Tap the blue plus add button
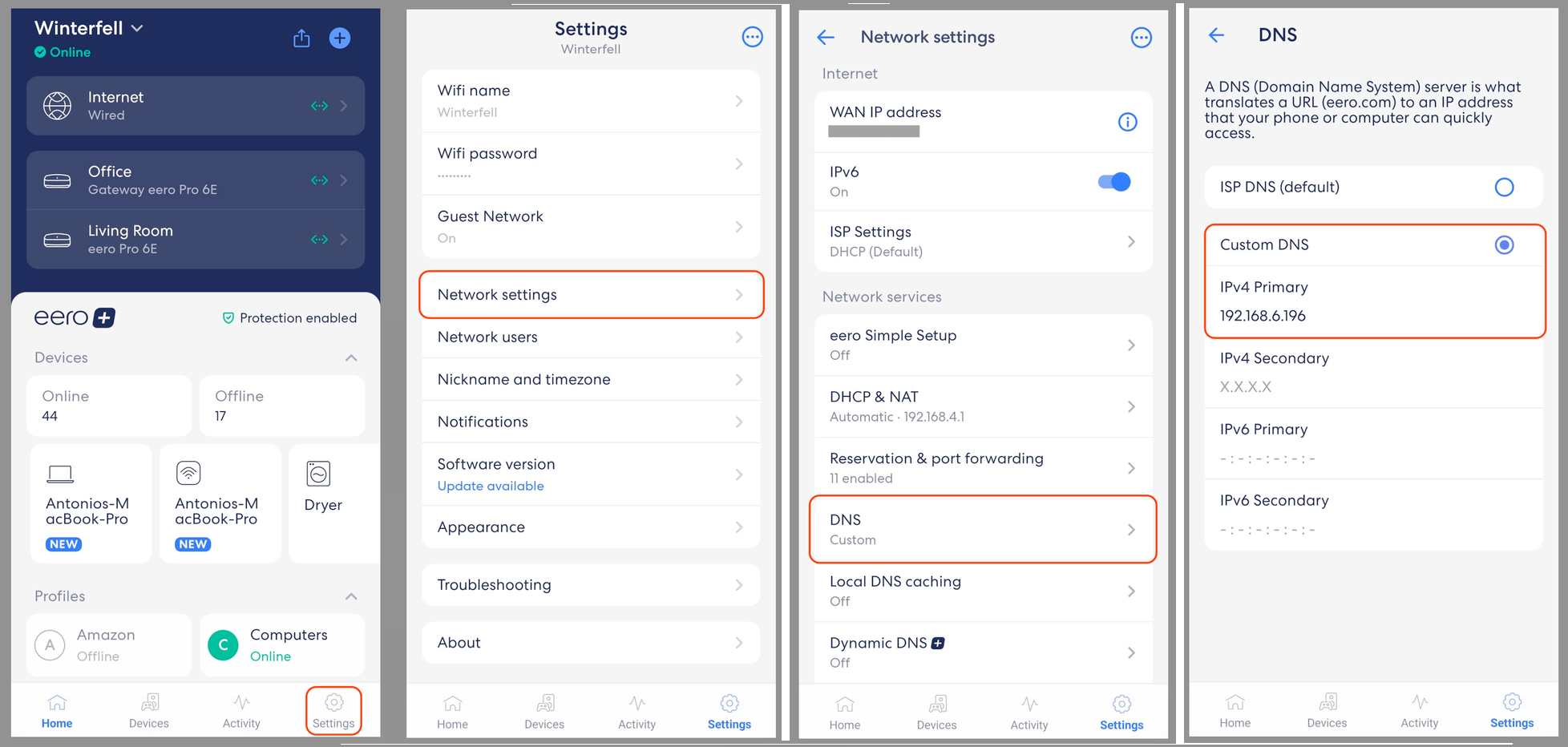 340,38
